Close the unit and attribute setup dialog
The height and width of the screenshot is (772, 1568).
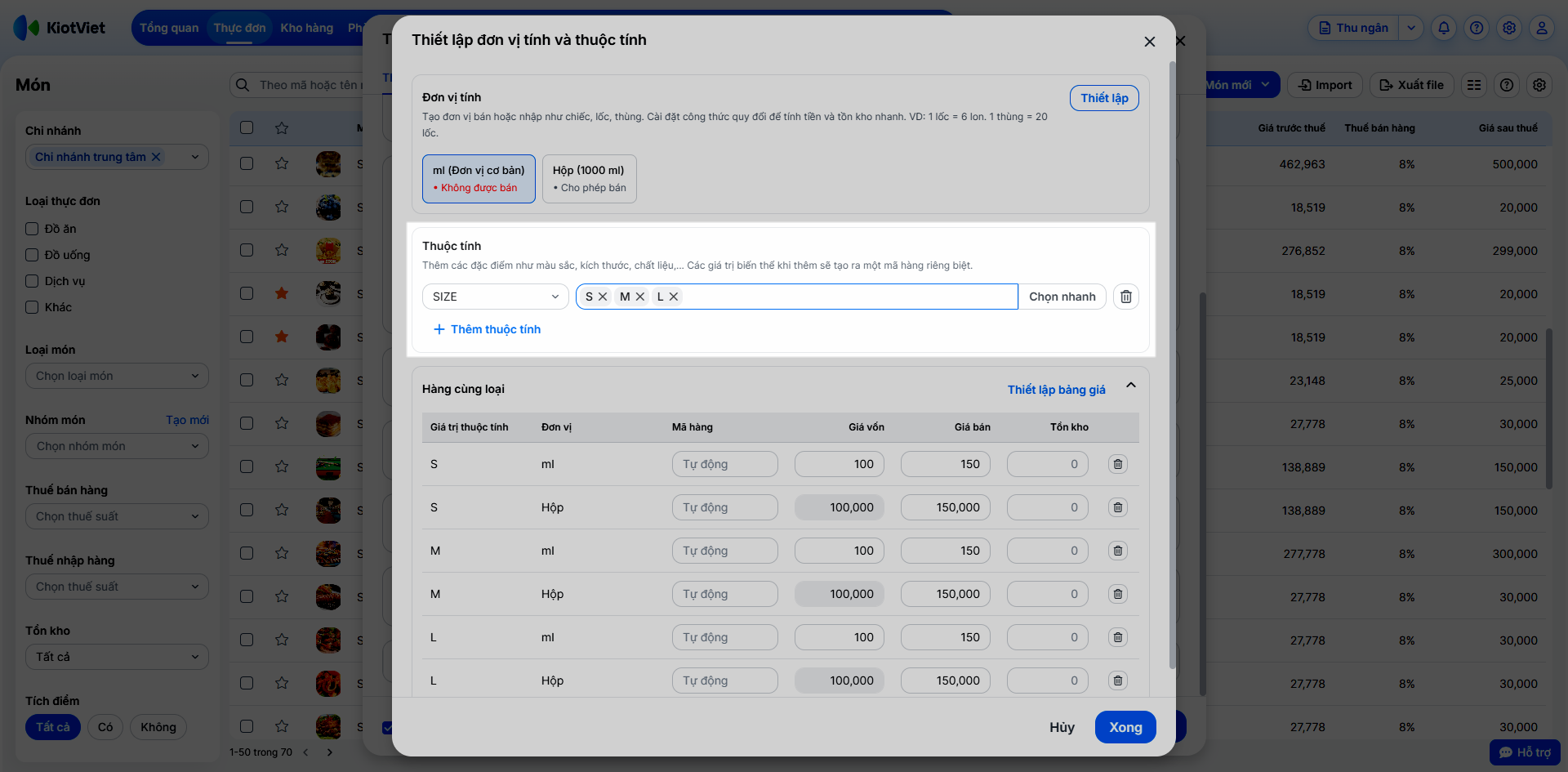pos(1149,42)
